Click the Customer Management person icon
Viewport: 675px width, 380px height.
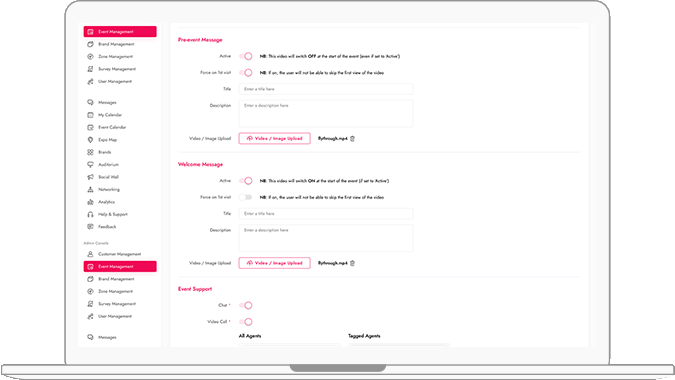coord(90,254)
